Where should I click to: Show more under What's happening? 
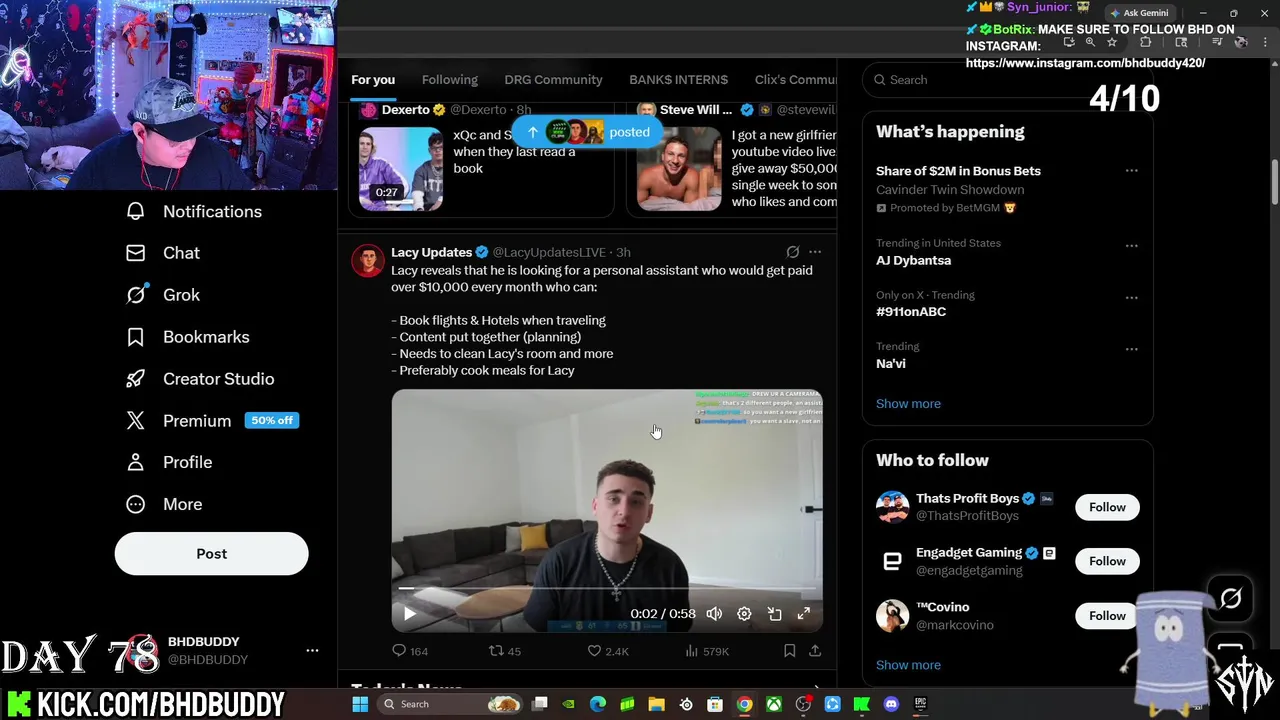tap(908, 404)
